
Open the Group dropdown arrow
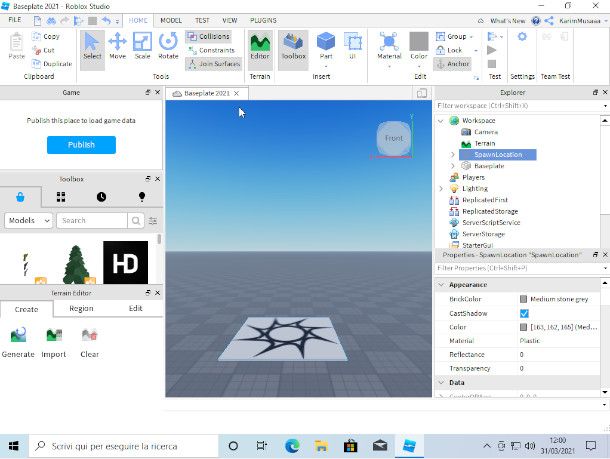coord(472,37)
